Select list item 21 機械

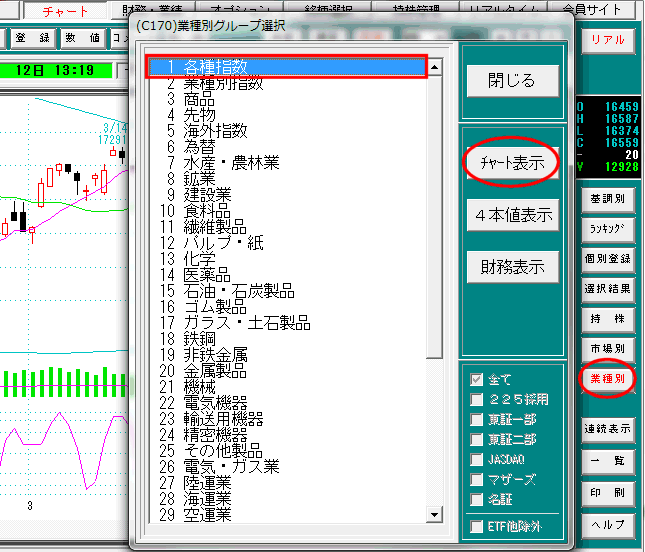coord(287,387)
